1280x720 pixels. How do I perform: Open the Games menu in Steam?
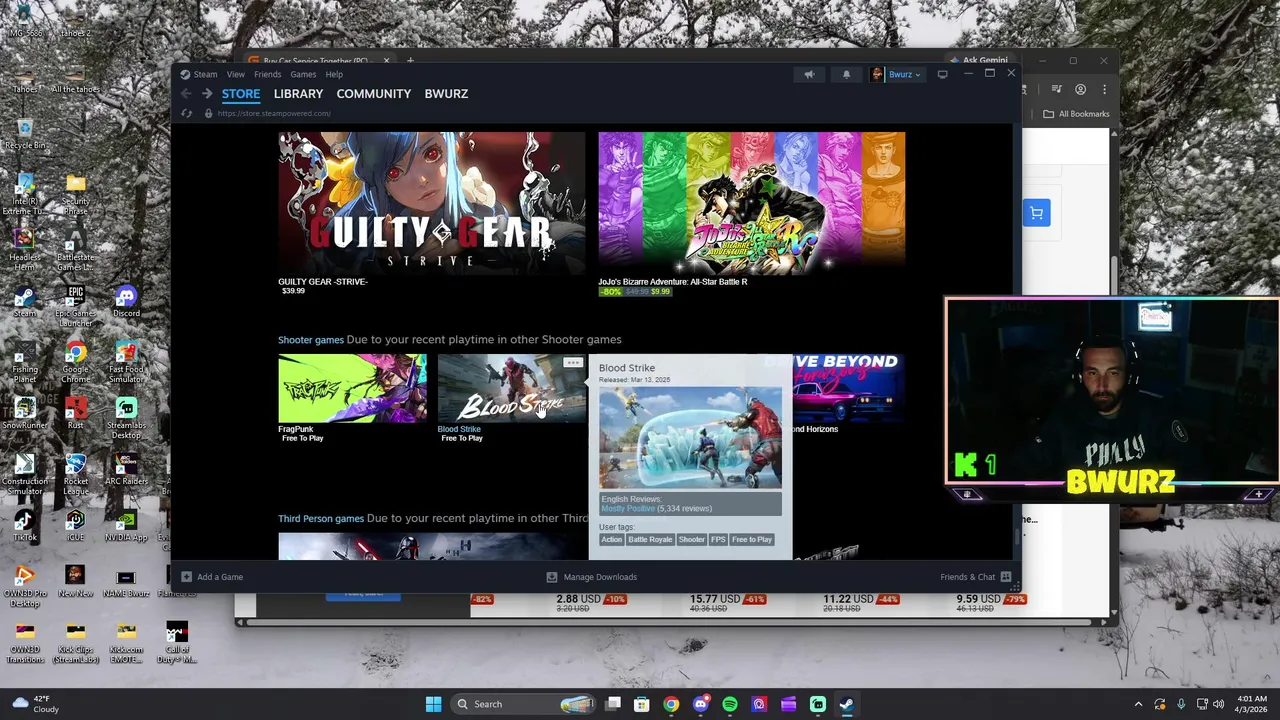tap(303, 74)
